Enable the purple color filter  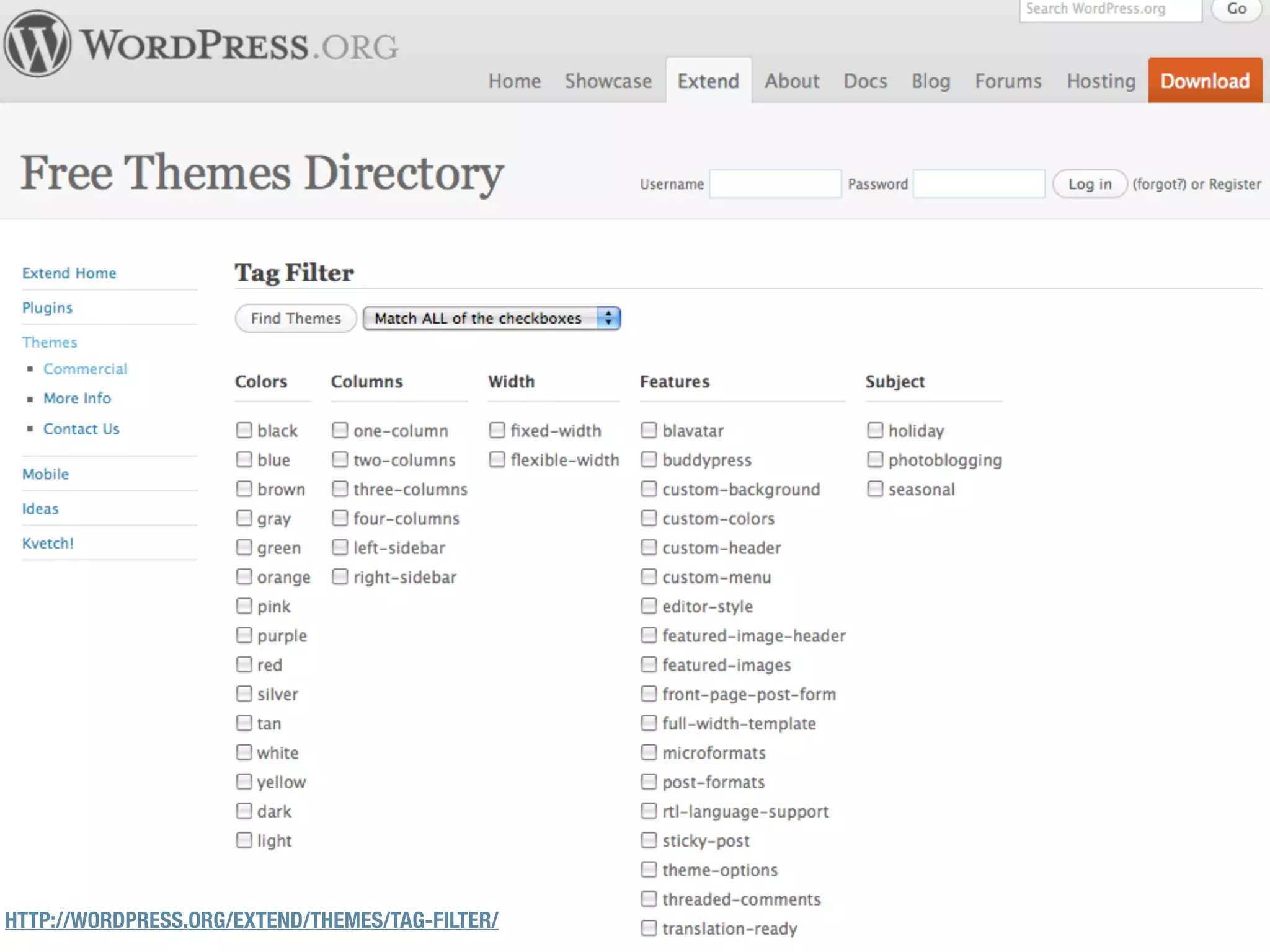244,635
